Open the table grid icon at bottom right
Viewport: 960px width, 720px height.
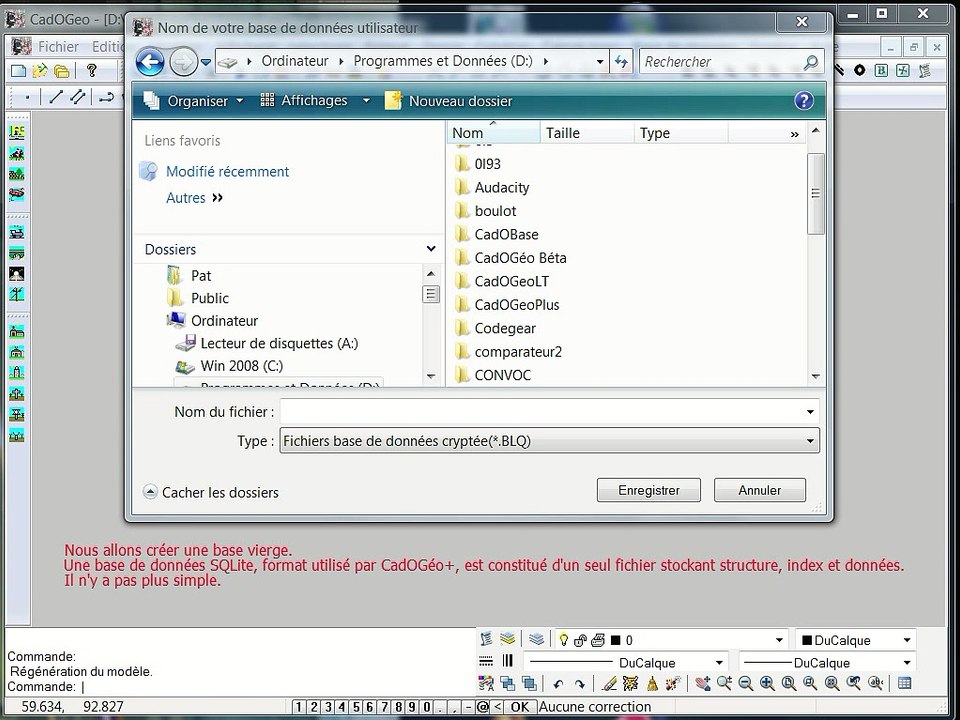click(x=904, y=683)
